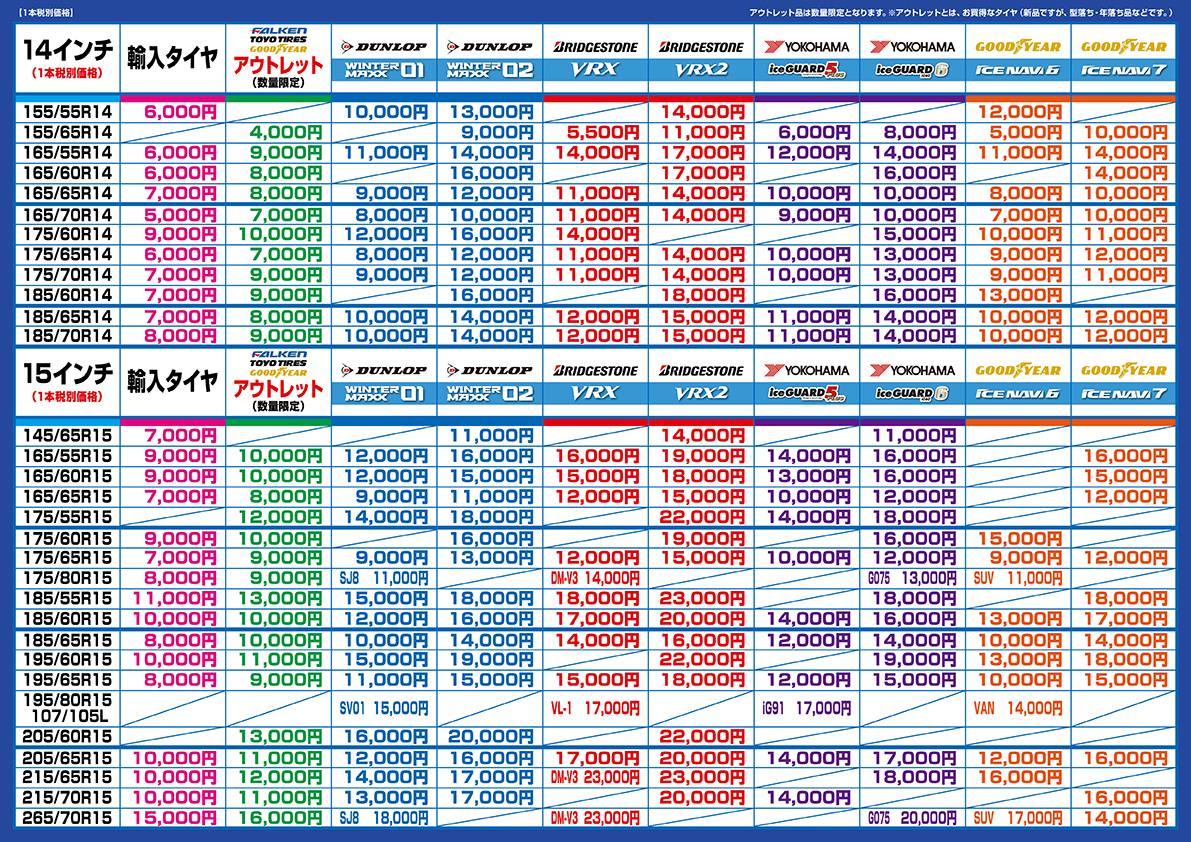Select the 185/70R14 tire size row label
The width and height of the screenshot is (1191, 842).
(67, 336)
